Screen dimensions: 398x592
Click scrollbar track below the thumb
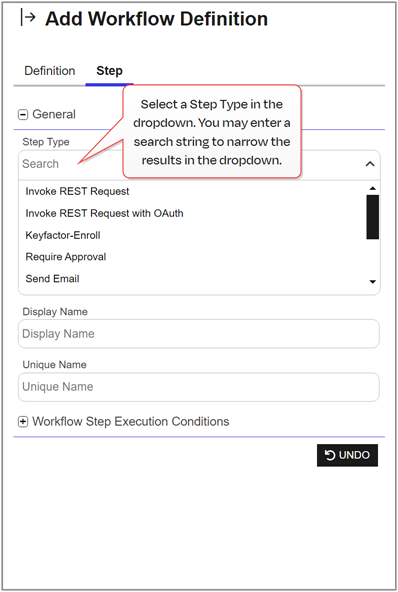tap(373, 259)
